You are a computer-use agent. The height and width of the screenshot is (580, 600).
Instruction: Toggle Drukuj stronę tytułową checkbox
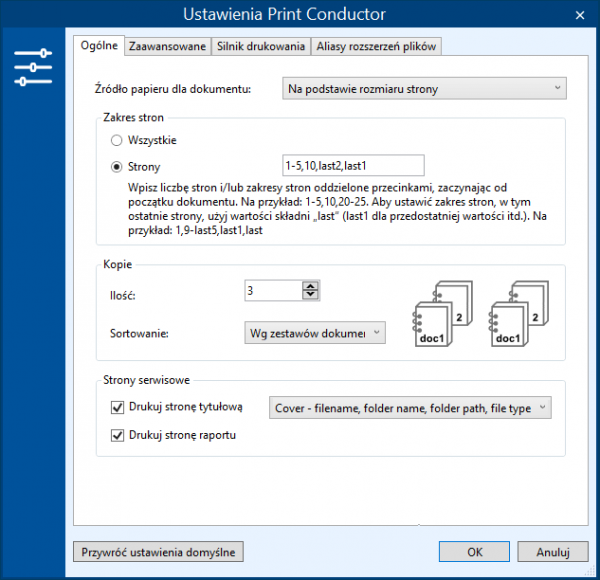pos(117,408)
